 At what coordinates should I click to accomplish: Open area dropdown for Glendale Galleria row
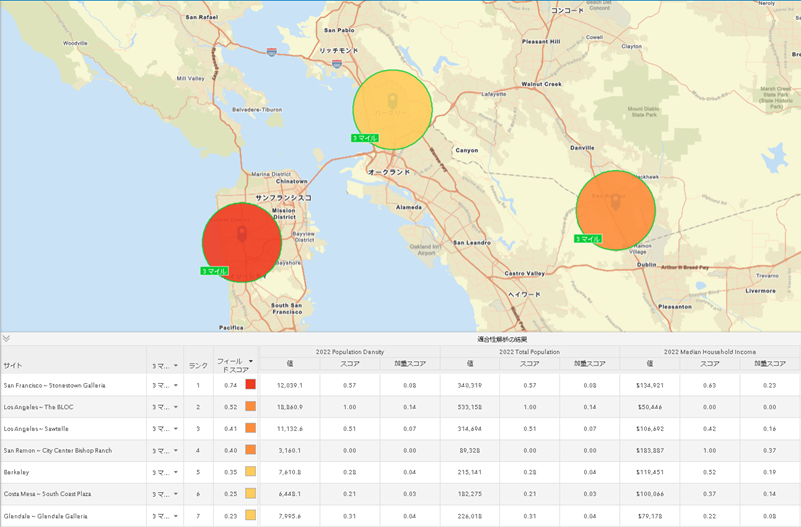(176, 516)
